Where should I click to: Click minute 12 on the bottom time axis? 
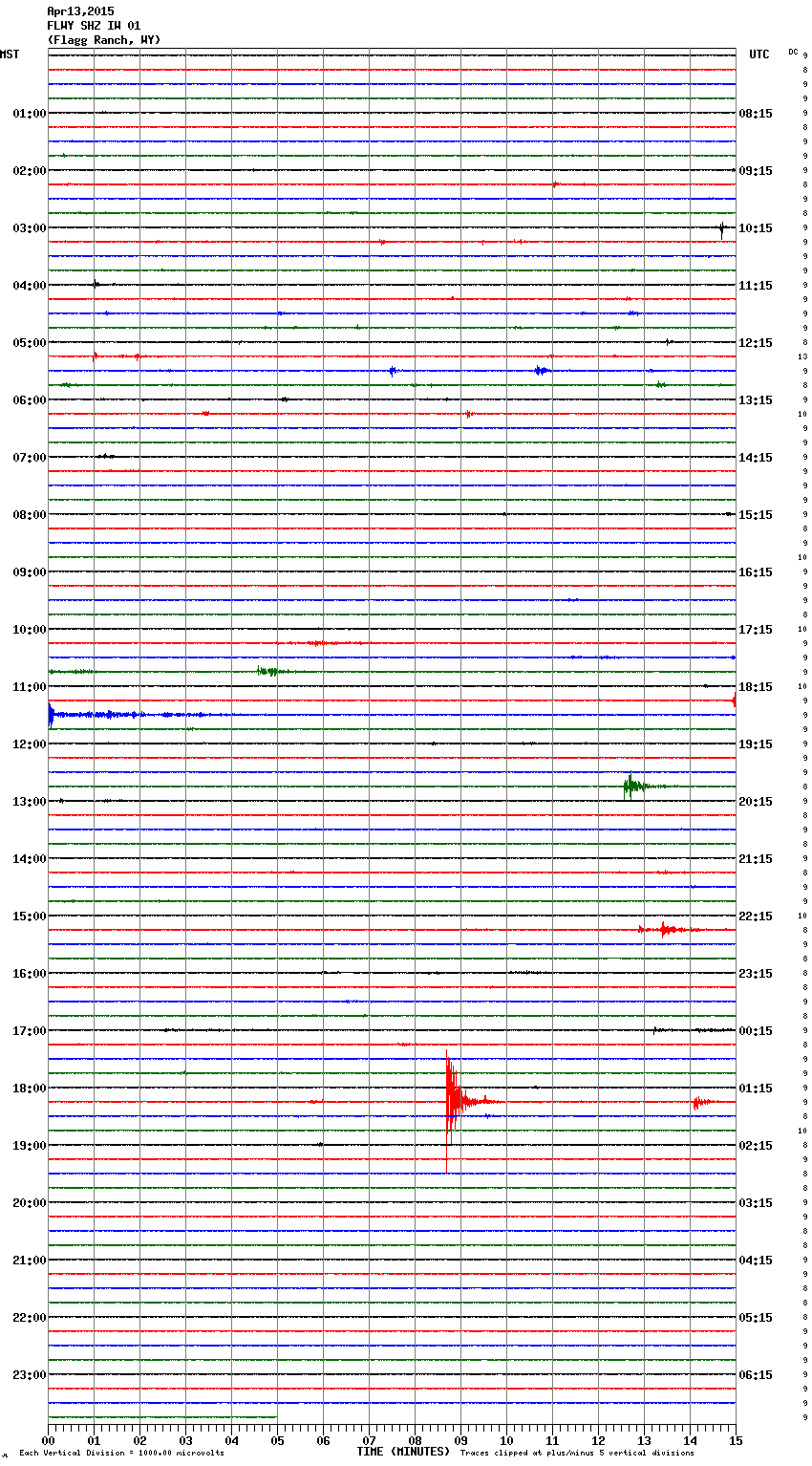pos(599,1441)
